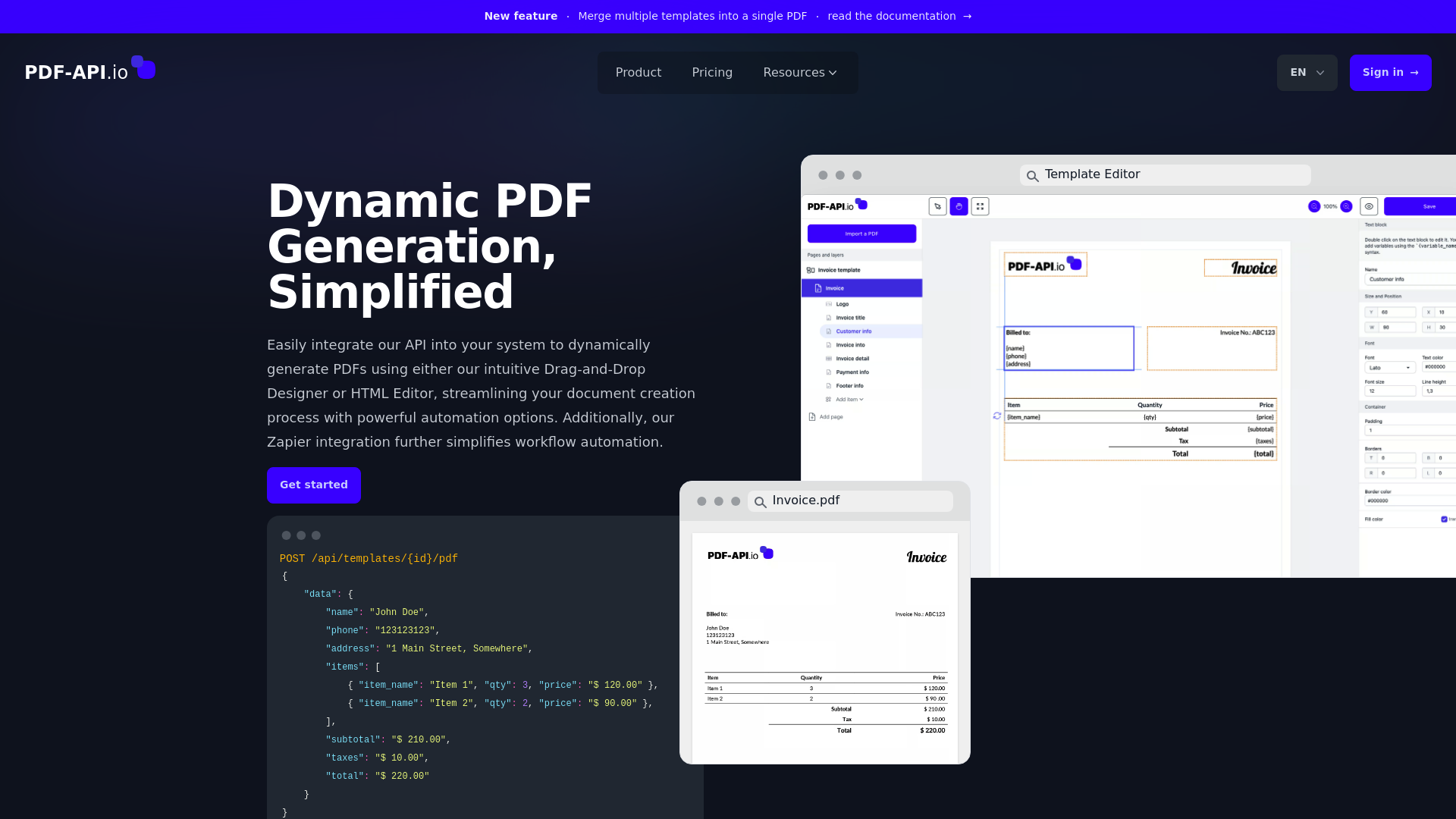Screen dimensions: 1456x819
Task: Open the Product menu item
Action: [x=639, y=73]
